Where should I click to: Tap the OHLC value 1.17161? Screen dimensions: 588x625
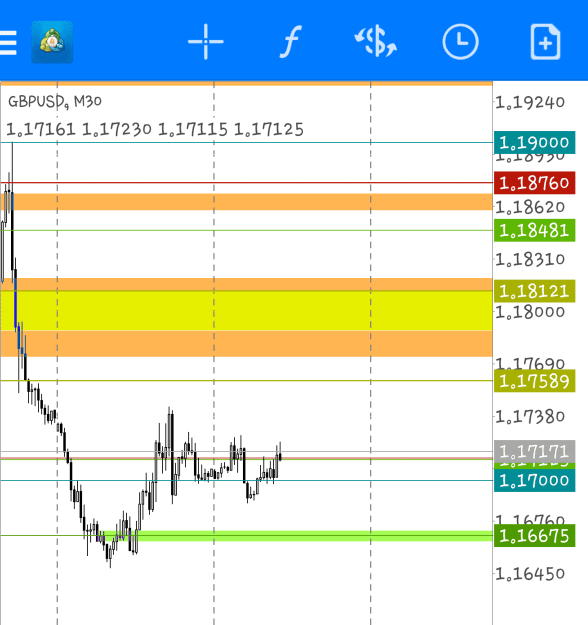click(41, 130)
